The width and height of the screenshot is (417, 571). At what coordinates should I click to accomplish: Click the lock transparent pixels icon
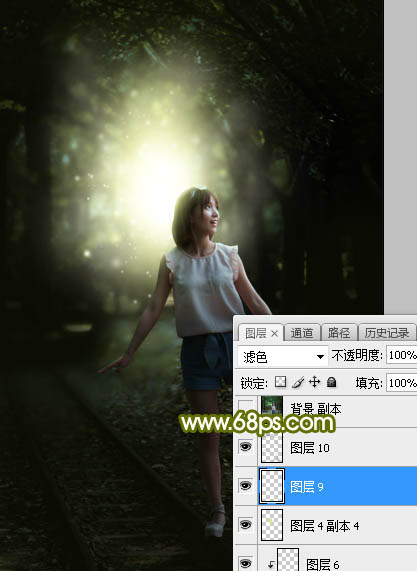point(280,382)
